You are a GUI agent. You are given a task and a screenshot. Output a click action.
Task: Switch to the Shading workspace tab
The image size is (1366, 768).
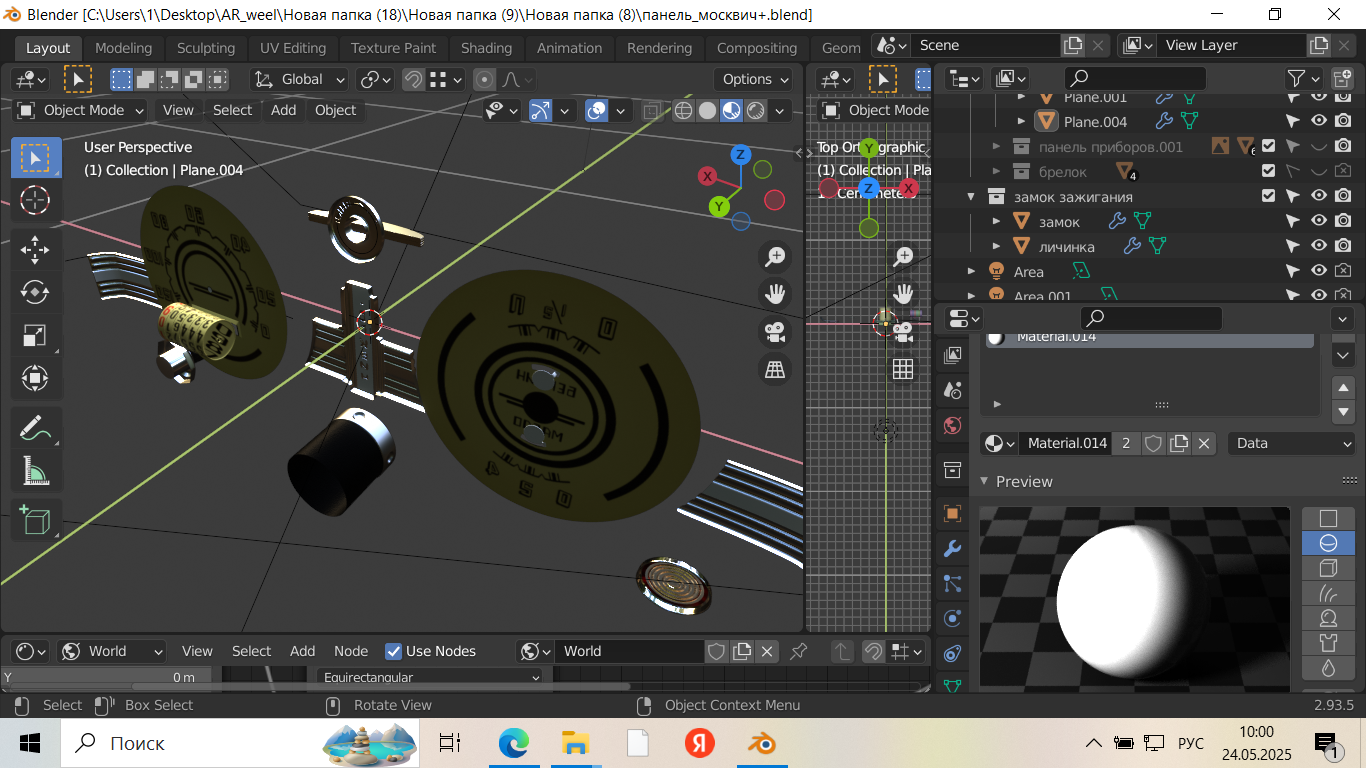pos(486,48)
